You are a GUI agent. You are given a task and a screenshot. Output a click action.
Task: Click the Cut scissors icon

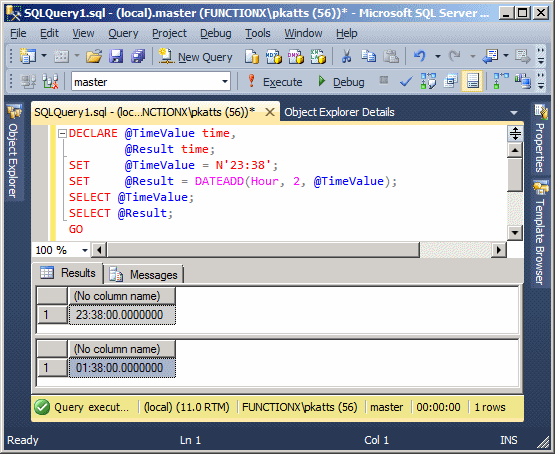coord(346,56)
